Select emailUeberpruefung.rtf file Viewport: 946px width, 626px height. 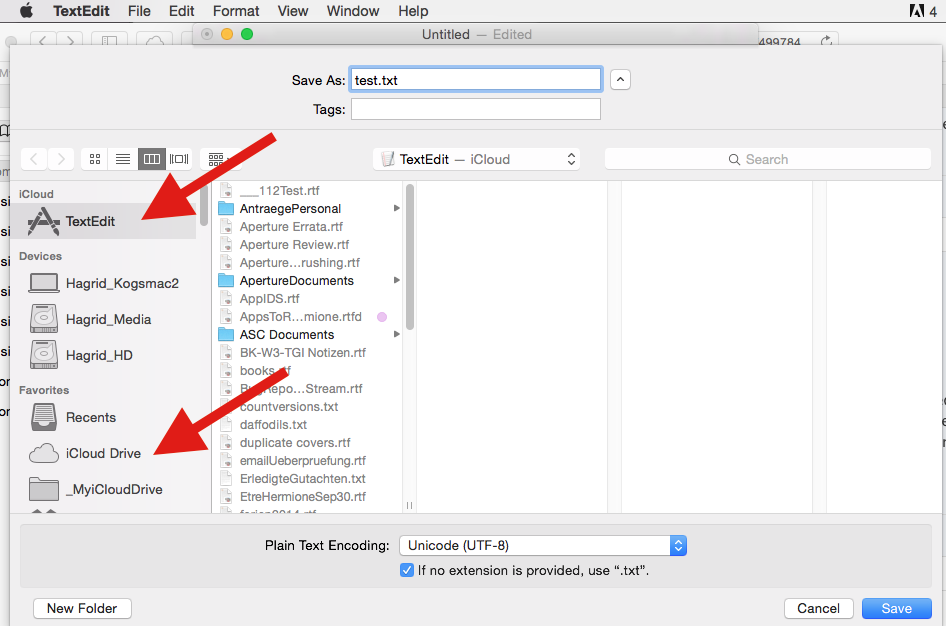[x=302, y=461]
